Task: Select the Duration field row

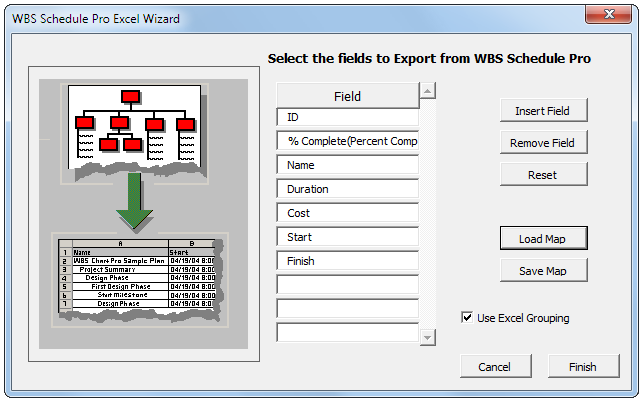Action: click(x=348, y=189)
